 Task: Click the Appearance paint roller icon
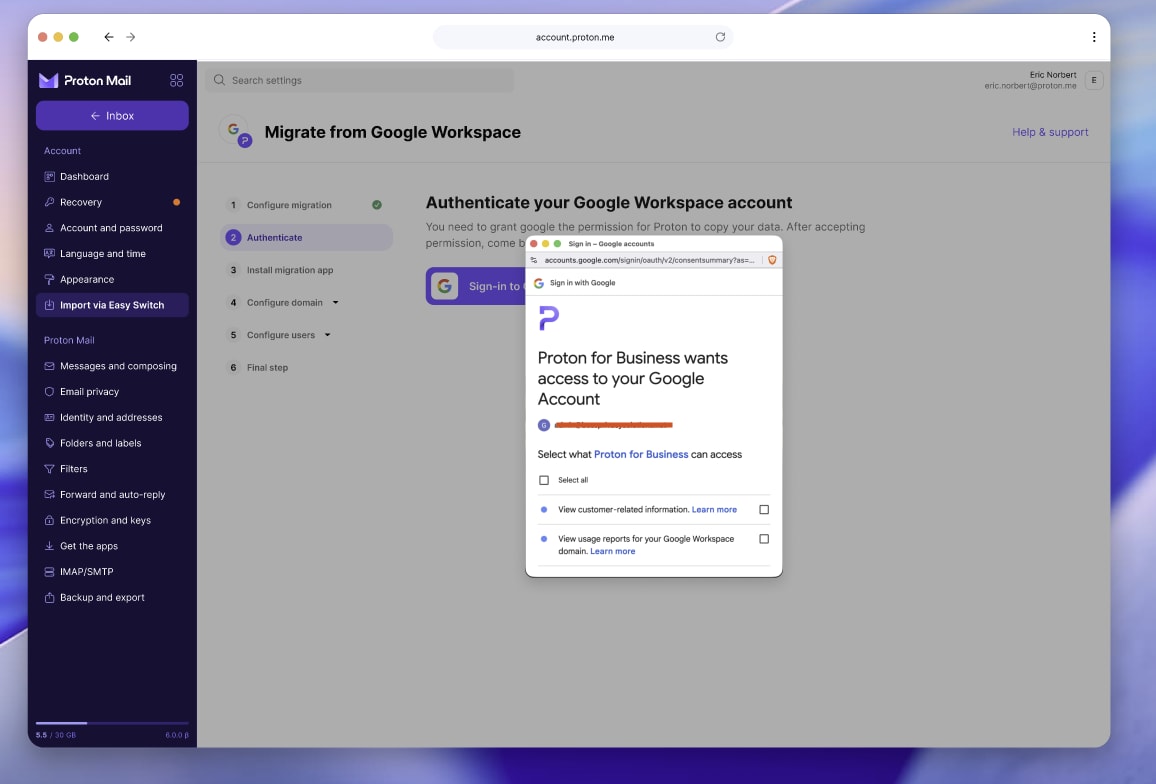click(49, 280)
